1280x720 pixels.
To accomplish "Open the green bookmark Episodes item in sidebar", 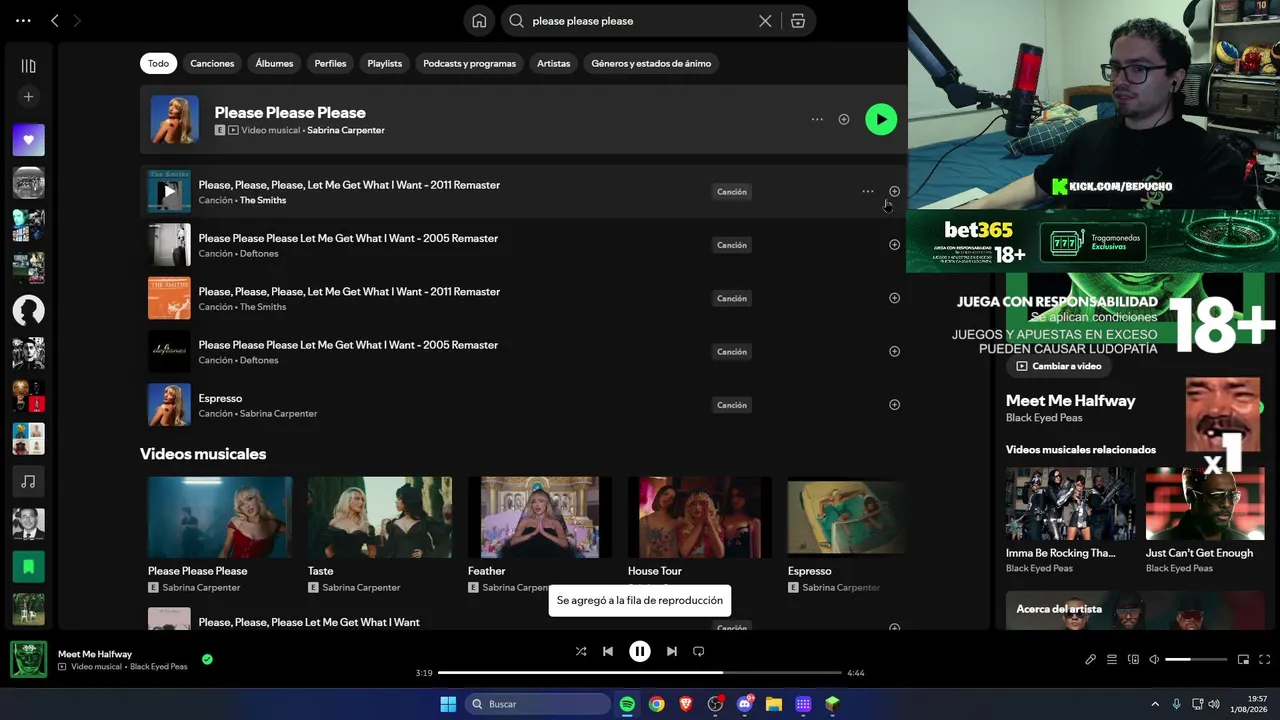I will point(28,567).
